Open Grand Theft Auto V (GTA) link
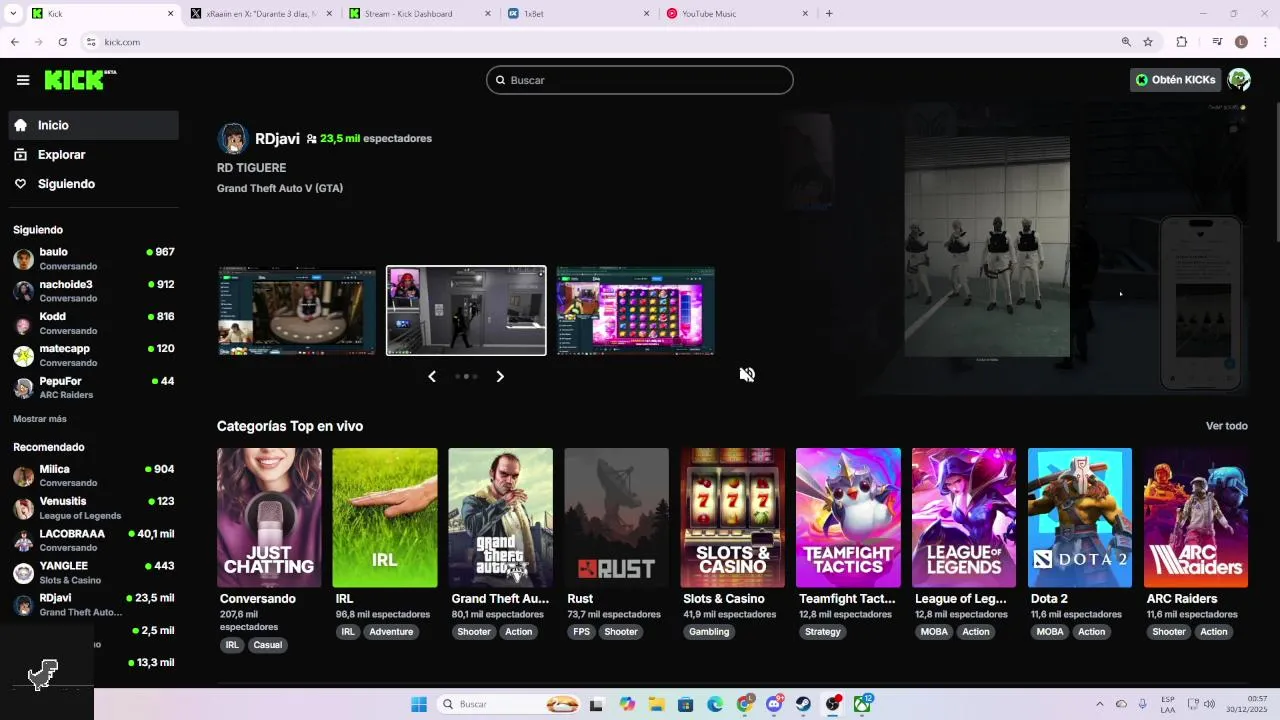 click(280, 188)
